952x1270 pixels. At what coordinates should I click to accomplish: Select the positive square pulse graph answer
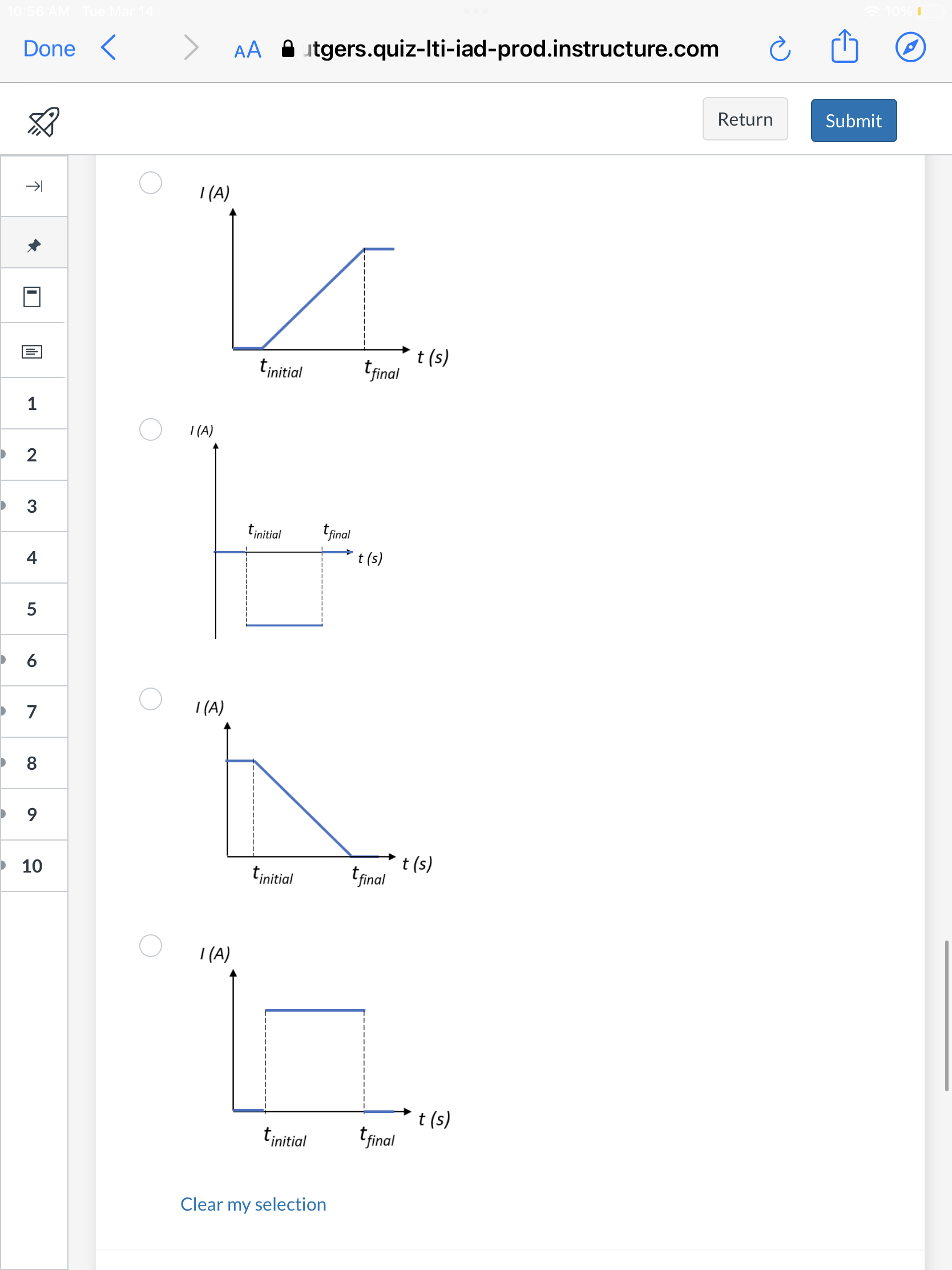151,946
